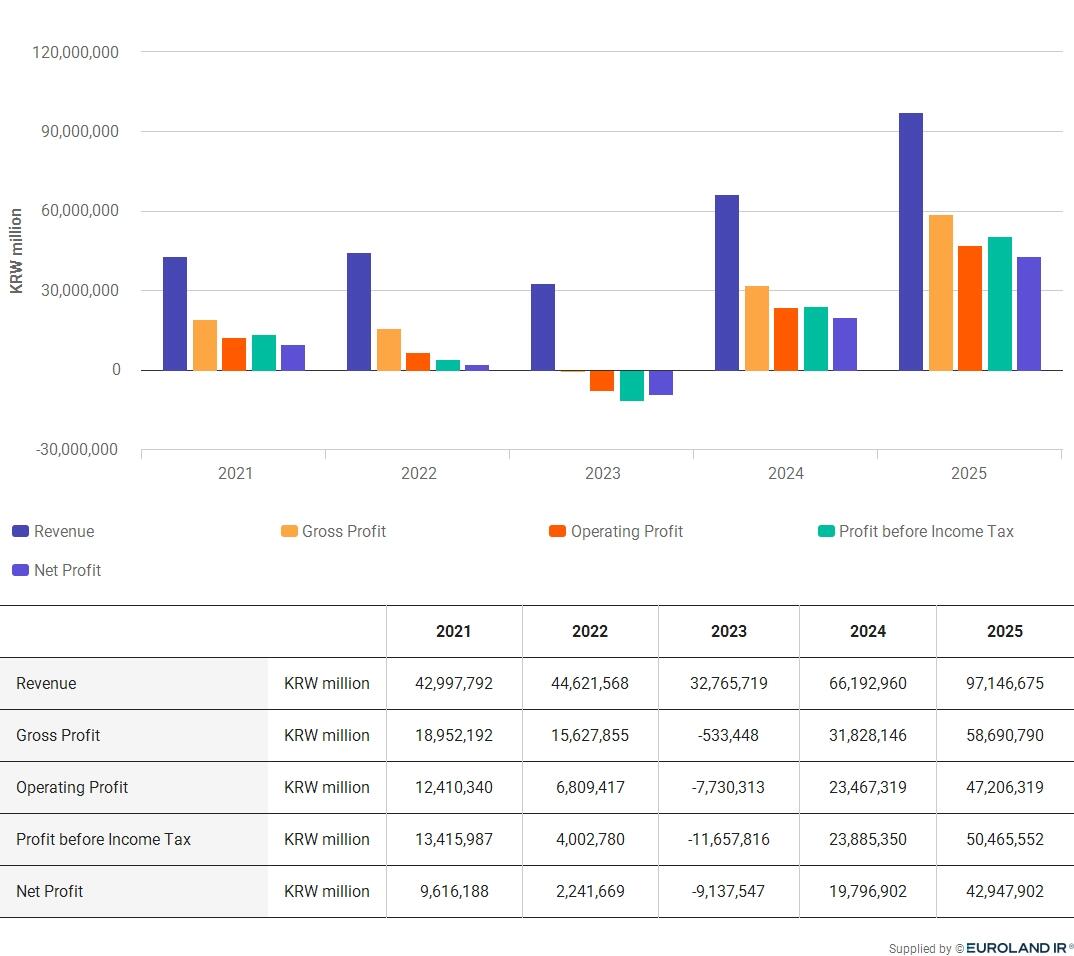Click the 2025 Gross Profit bar
1074x956 pixels.
(940, 293)
